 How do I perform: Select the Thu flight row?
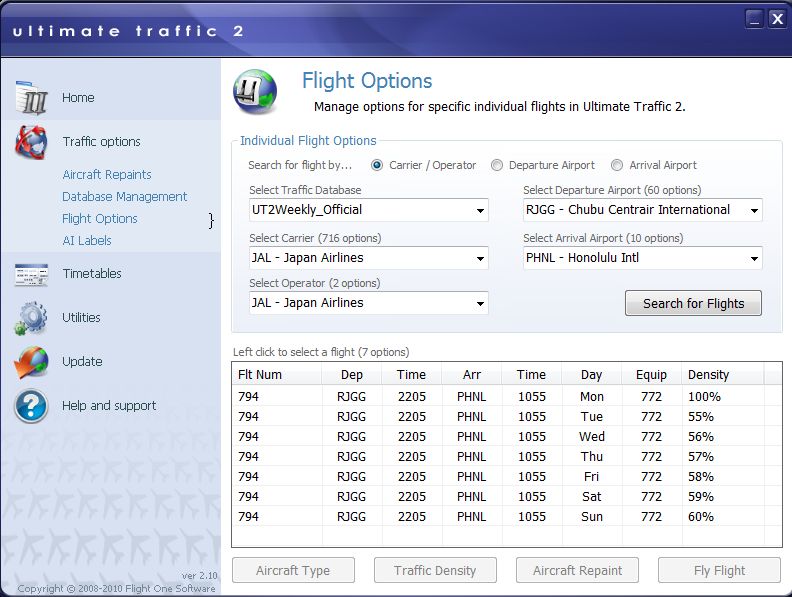(507, 457)
